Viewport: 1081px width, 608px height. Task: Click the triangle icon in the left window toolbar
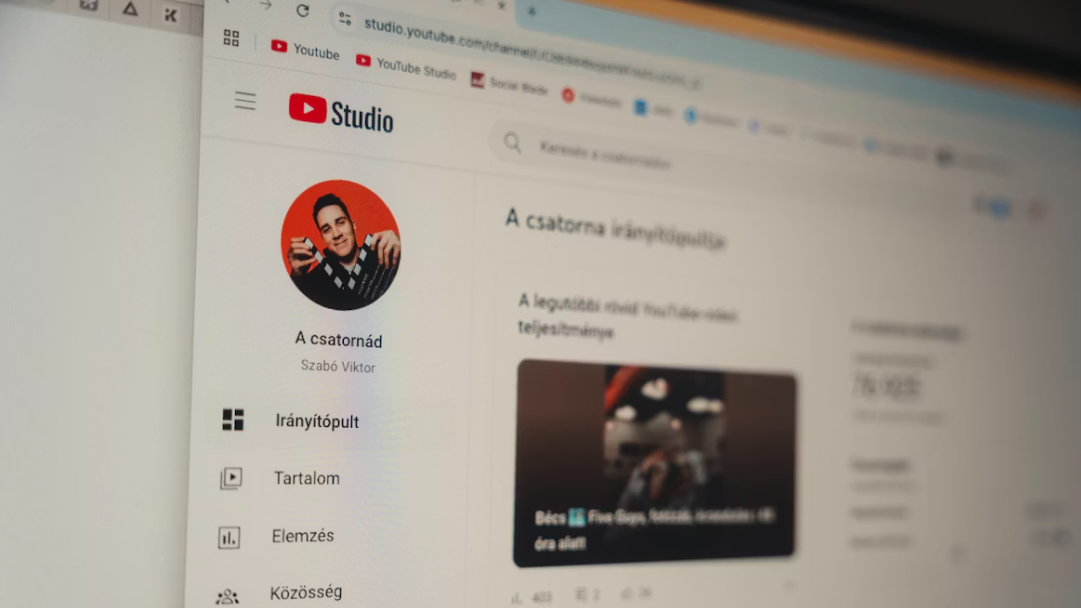pyautogui.click(x=130, y=10)
